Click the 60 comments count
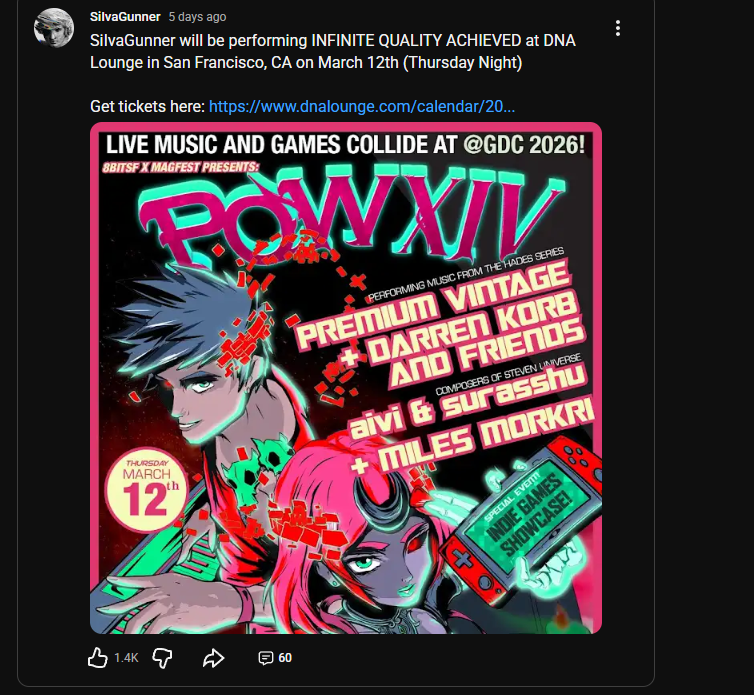This screenshot has height=695, width=754. click(285, 658)
